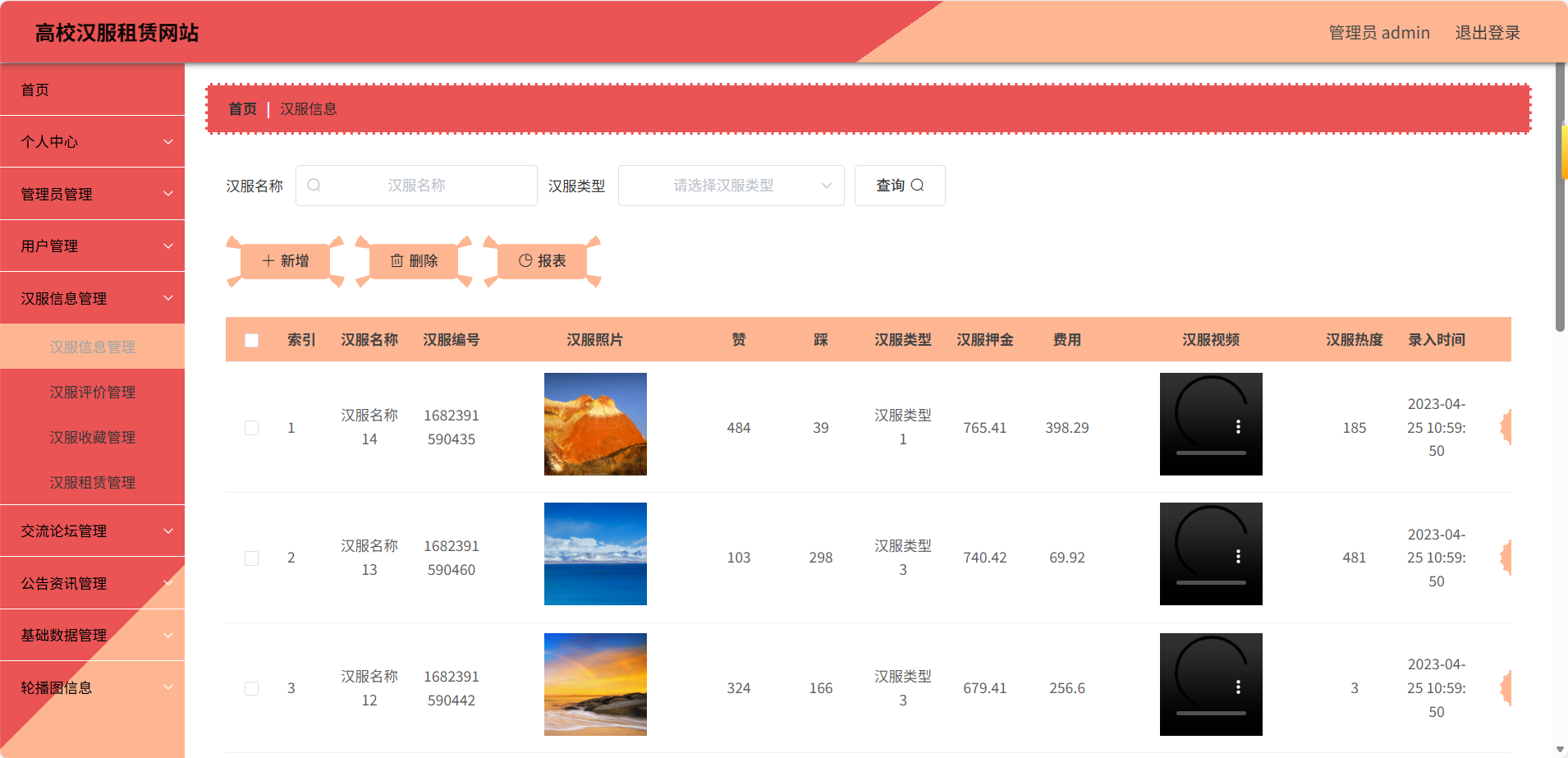Click the 查询 search button
The height and width of the screenshot is (758, 1568).
pos(900,186)
